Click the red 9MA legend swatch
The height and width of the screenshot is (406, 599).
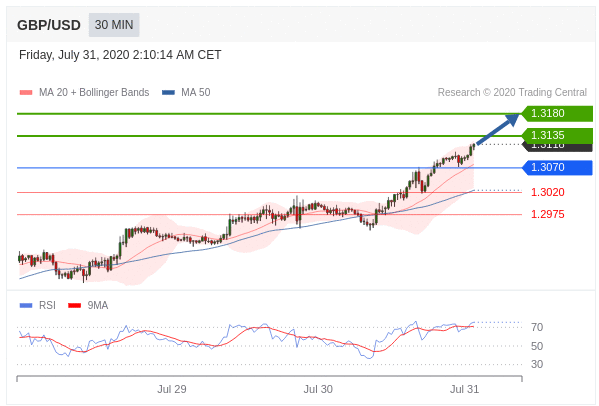click(74, 305)
